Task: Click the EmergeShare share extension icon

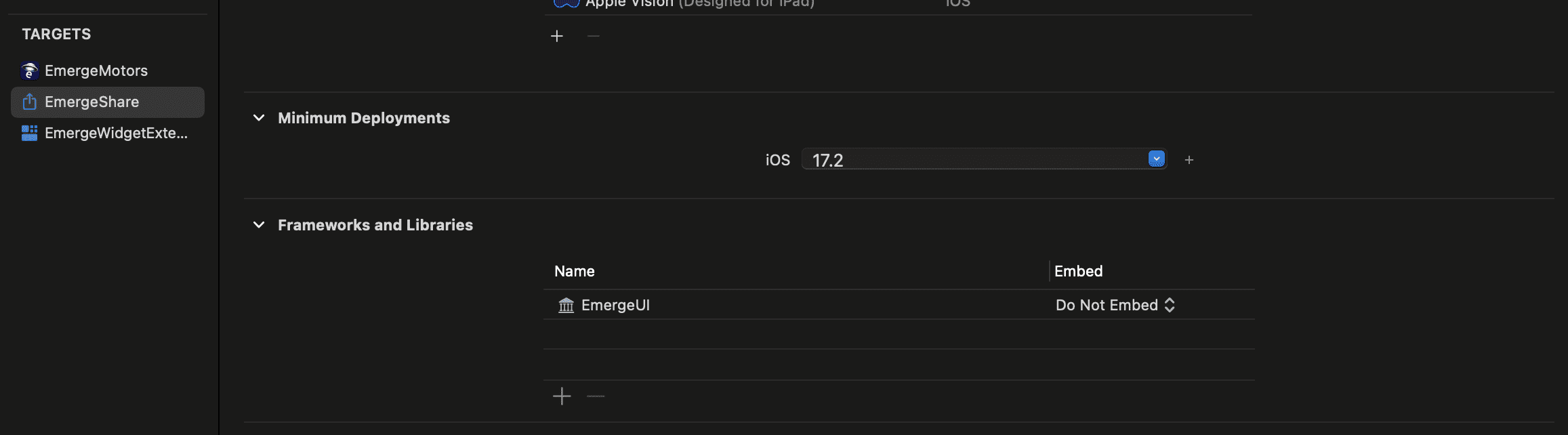Action: click(29, 102)
